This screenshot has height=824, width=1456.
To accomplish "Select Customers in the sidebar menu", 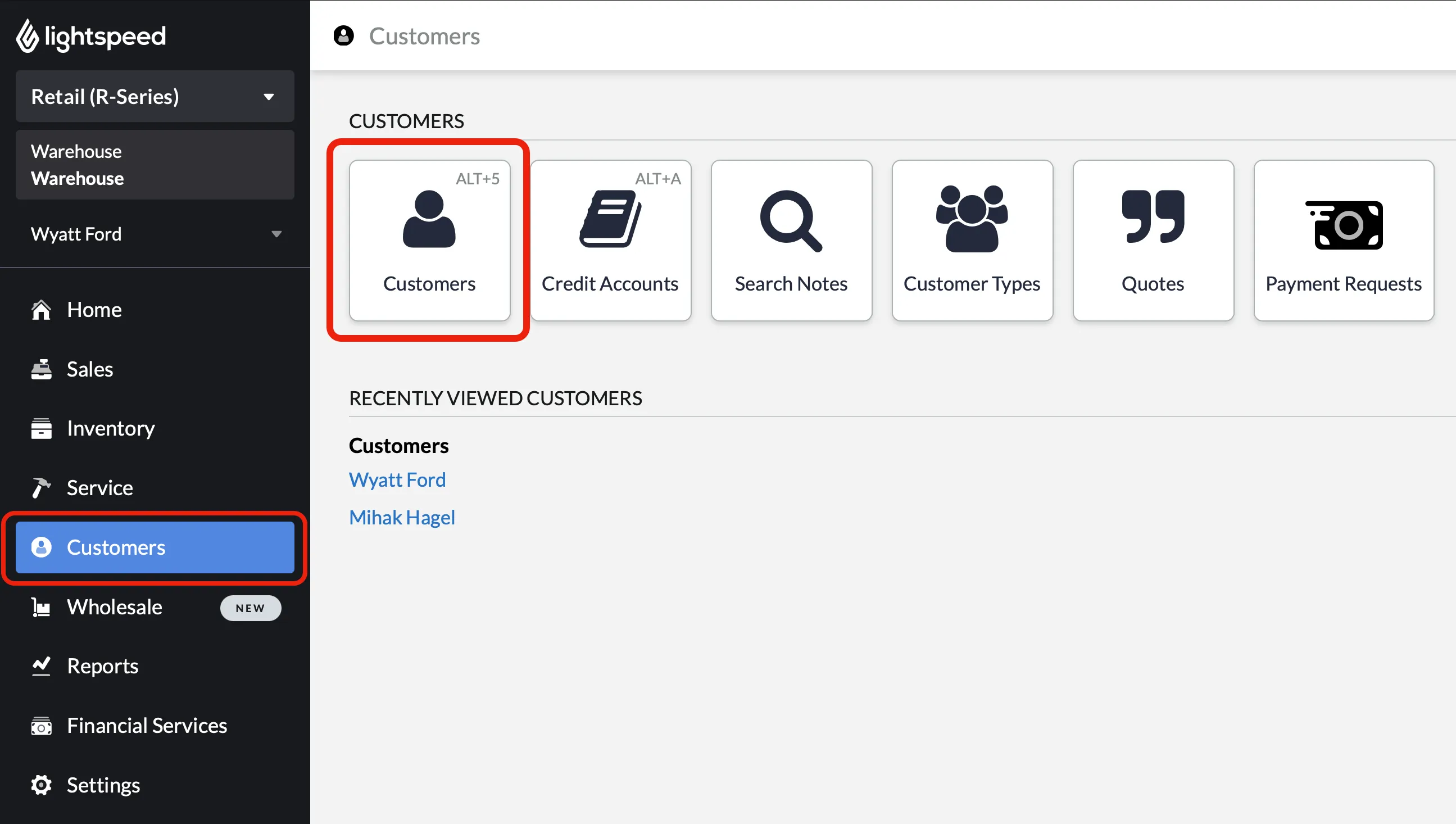I will click(155, 547).
